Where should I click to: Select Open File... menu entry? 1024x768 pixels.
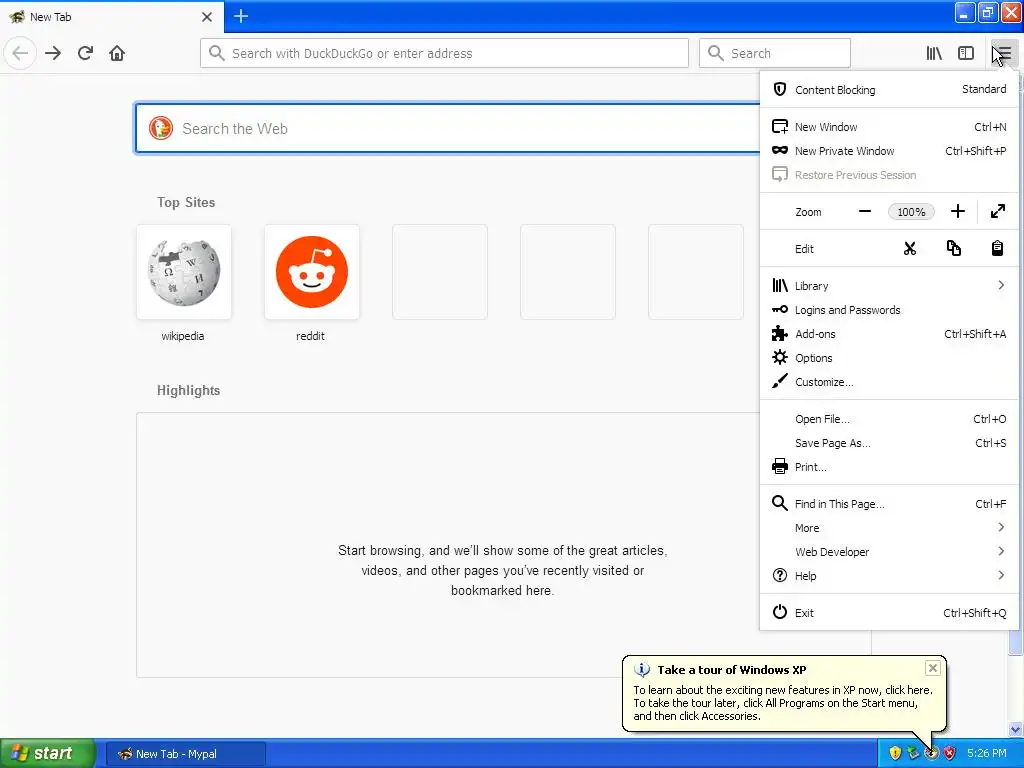click(889, 419)
